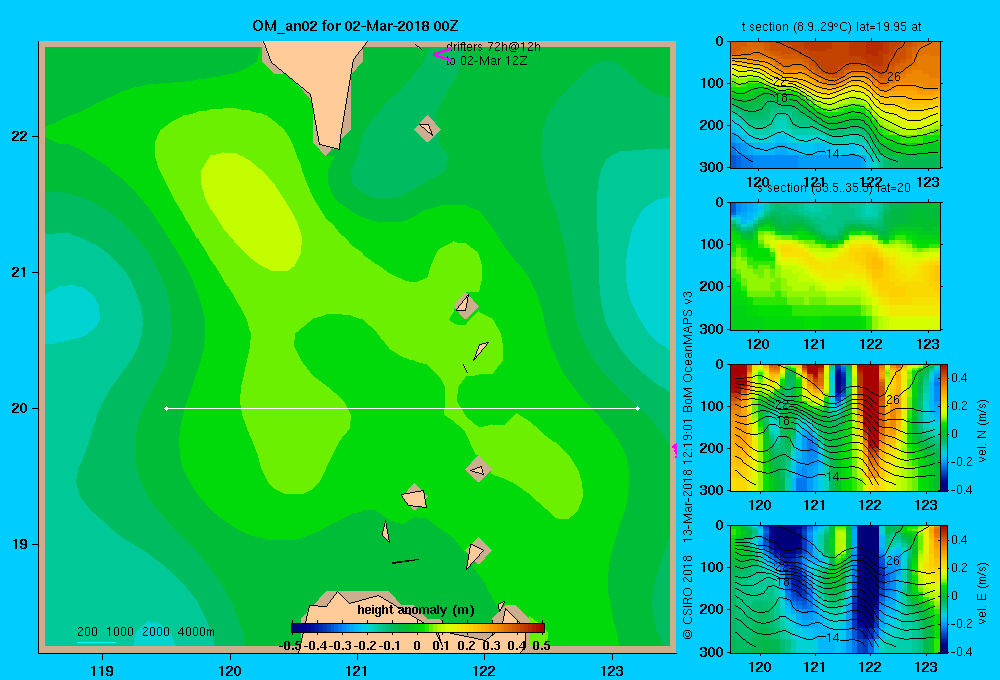Viewport: 1000px width, 680px height.
Task: Click depth label 300 on the temperature section
Action: click(712, 167)
